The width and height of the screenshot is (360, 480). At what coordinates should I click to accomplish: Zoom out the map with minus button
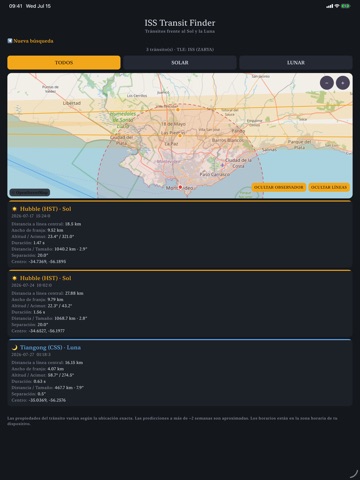(327, 83)
